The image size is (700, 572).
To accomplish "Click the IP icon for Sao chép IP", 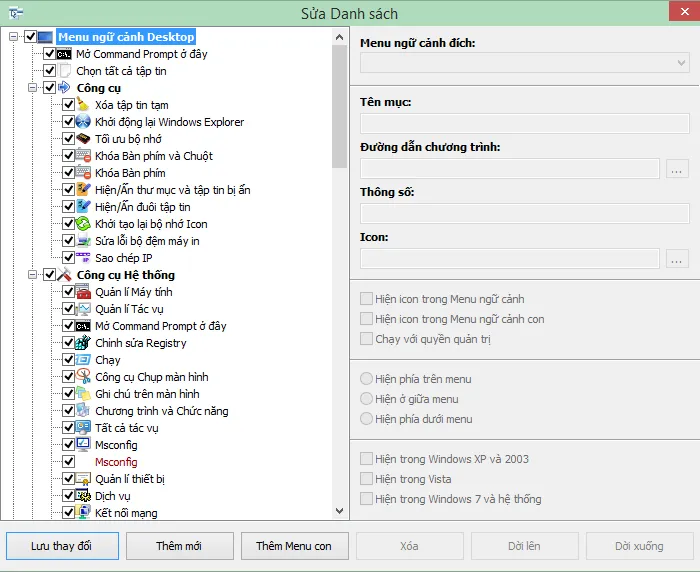I will point(83,257).
